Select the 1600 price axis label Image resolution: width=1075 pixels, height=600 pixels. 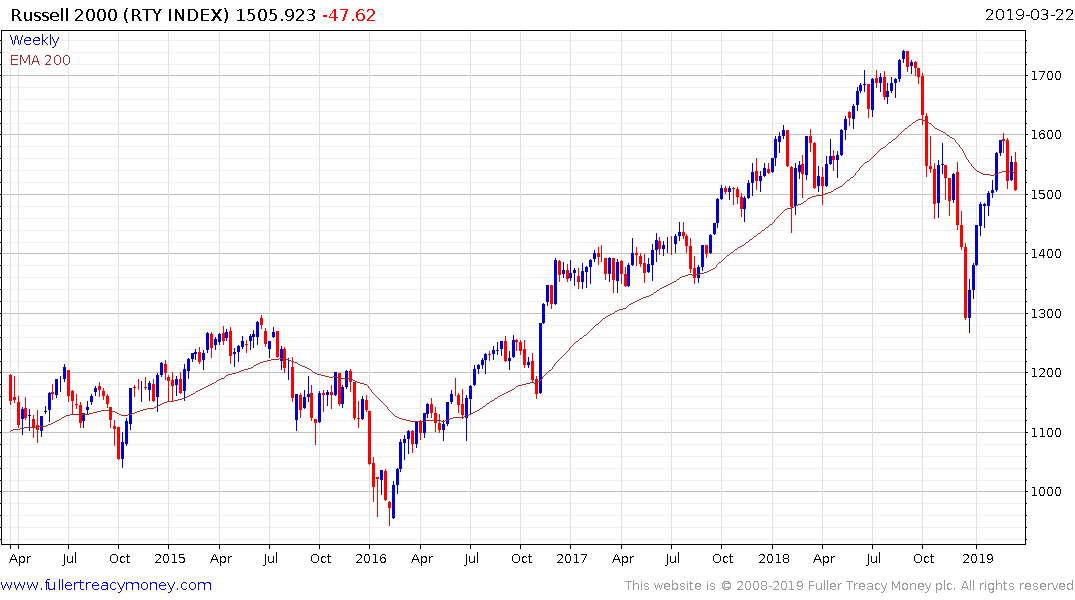click(x=1046, y=135)
